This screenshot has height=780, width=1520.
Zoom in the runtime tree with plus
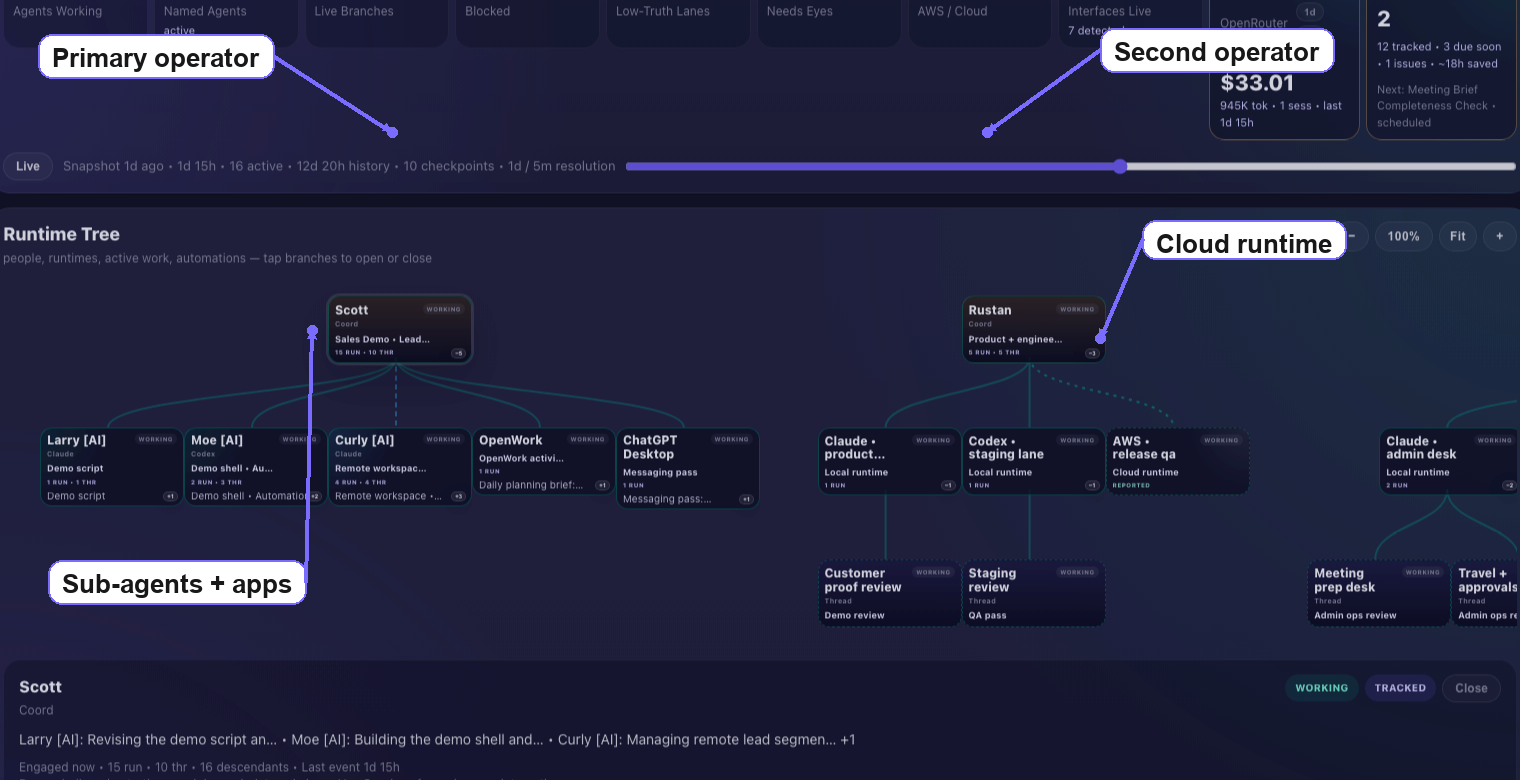click(1499, 236)
